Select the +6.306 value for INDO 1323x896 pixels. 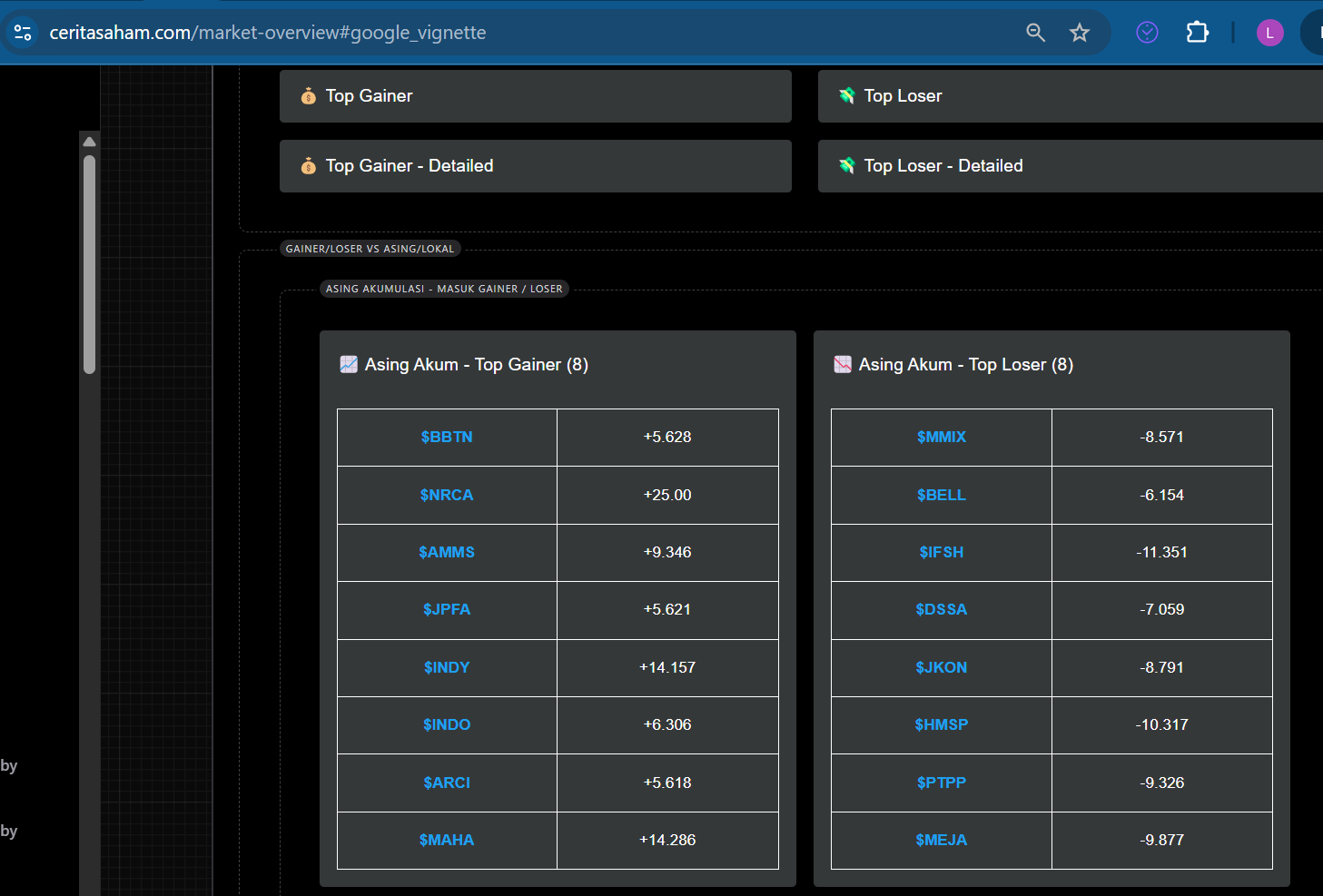667,724
